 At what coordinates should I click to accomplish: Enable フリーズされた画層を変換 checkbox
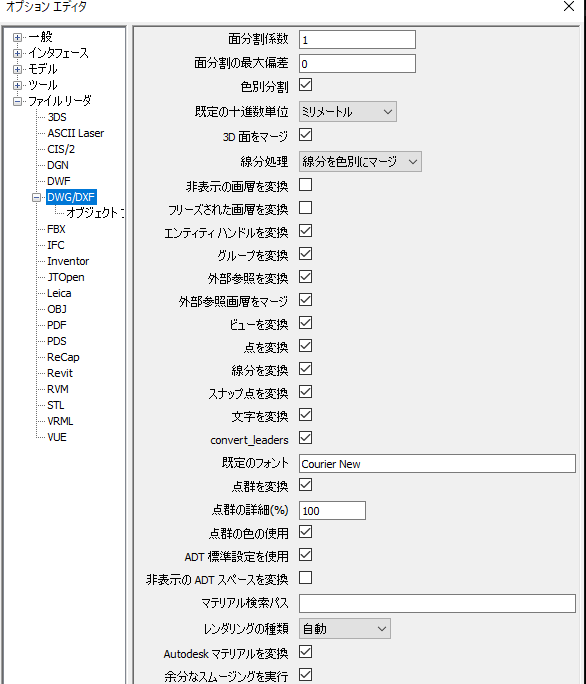(x=305, y=208)
